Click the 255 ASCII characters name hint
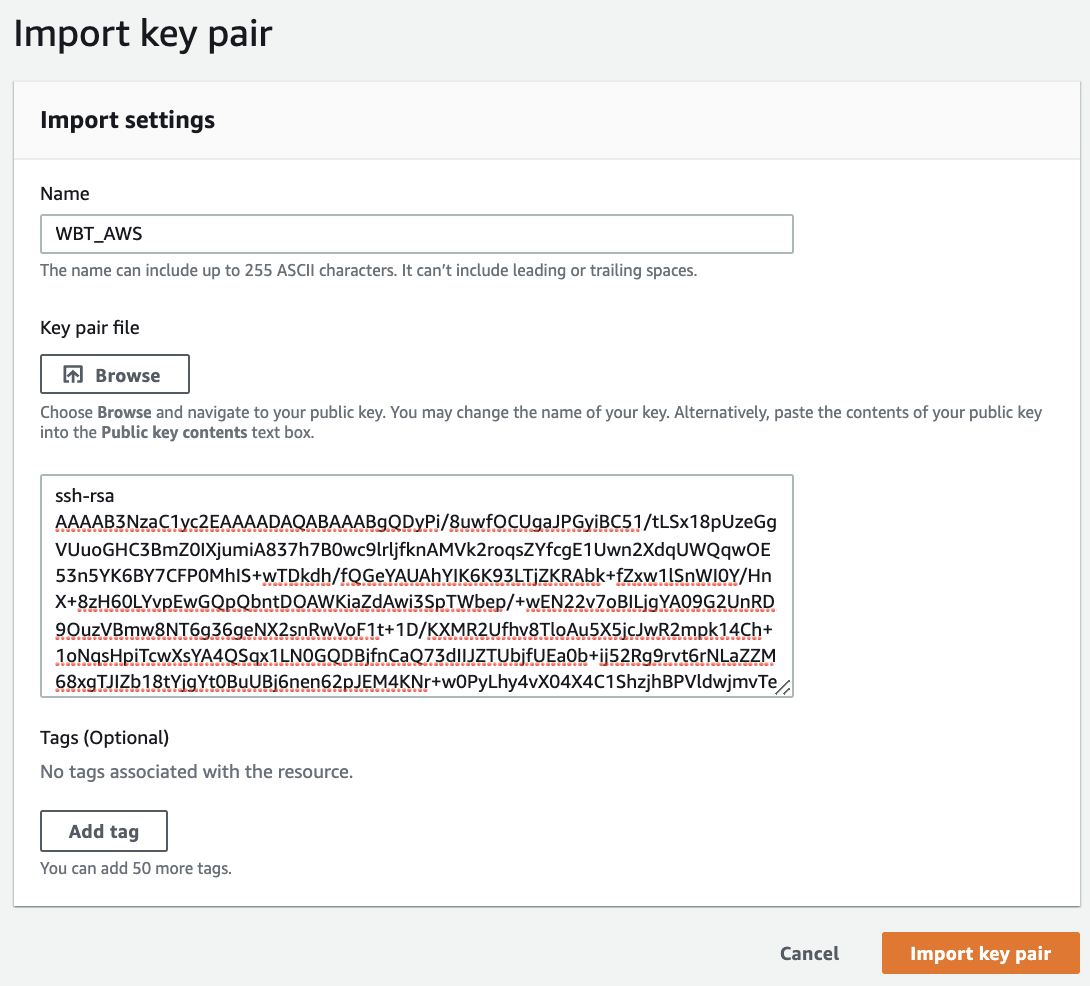Viewport: 1090px width, 986px height. coord(367,270)
